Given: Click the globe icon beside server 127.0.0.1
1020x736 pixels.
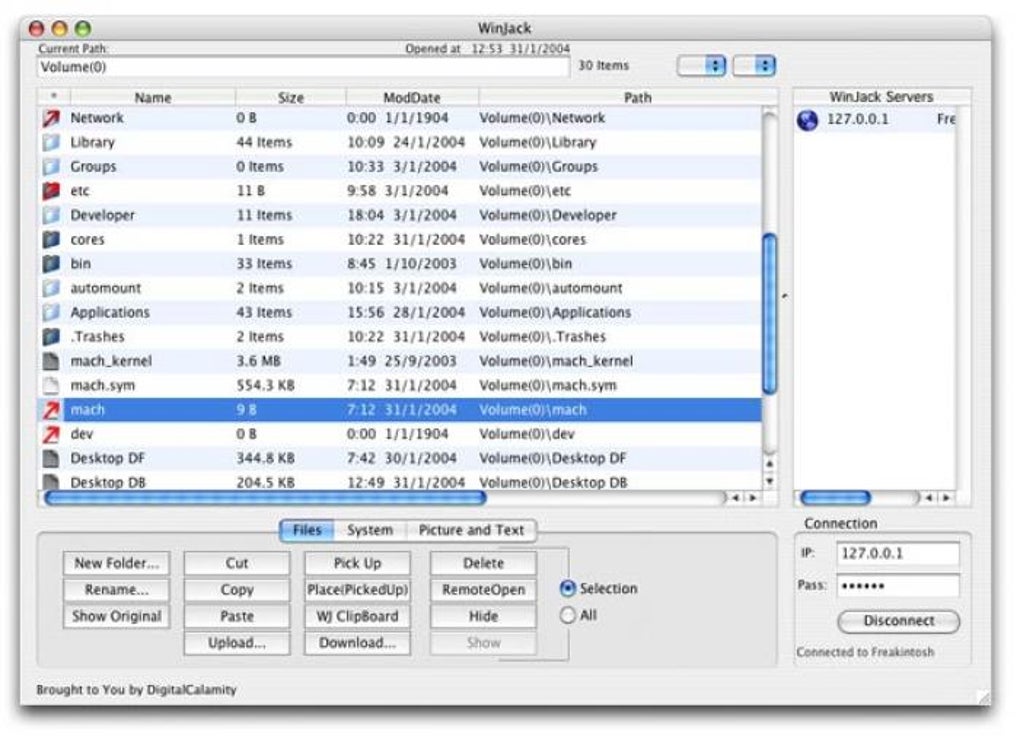Looking at the screenshot, I should point(807,120).
